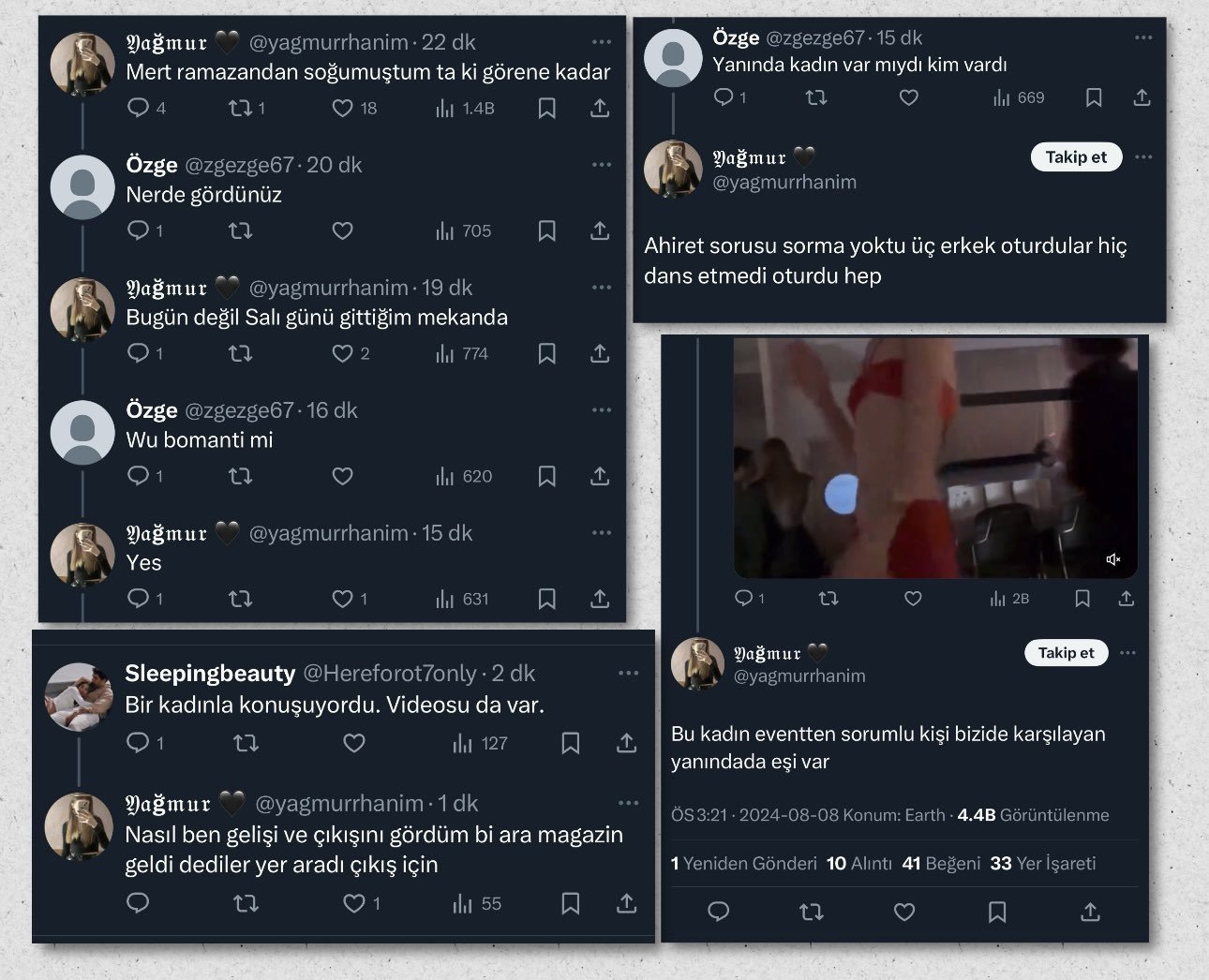Open more options on 'Yes' tweet
1209x980 pixels.
[x=602, y=533]
